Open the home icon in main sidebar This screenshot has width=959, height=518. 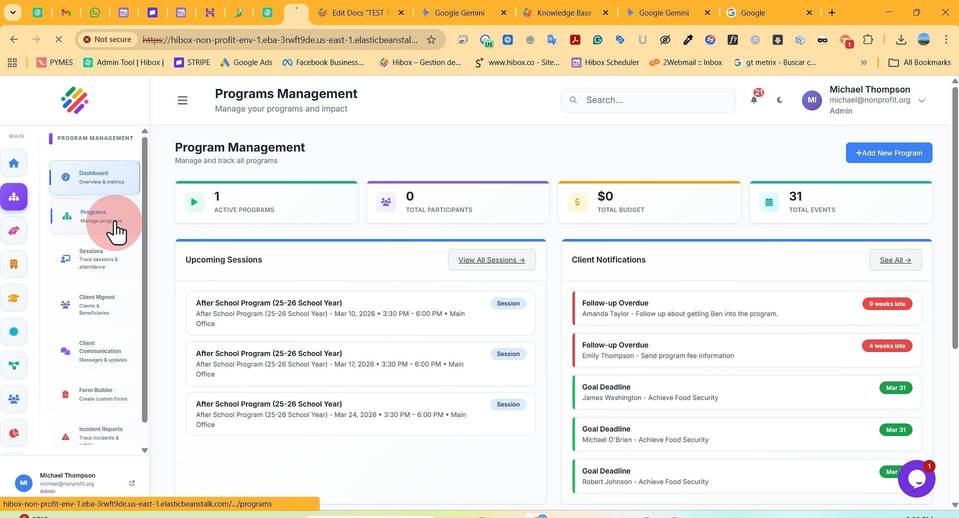click(x=13, y=163)
